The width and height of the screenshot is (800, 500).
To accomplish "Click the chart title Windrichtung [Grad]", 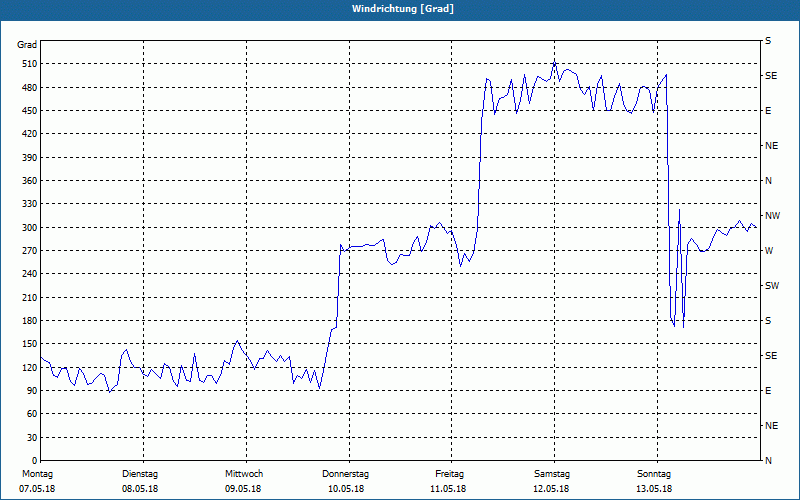I will tap(403, 9).
